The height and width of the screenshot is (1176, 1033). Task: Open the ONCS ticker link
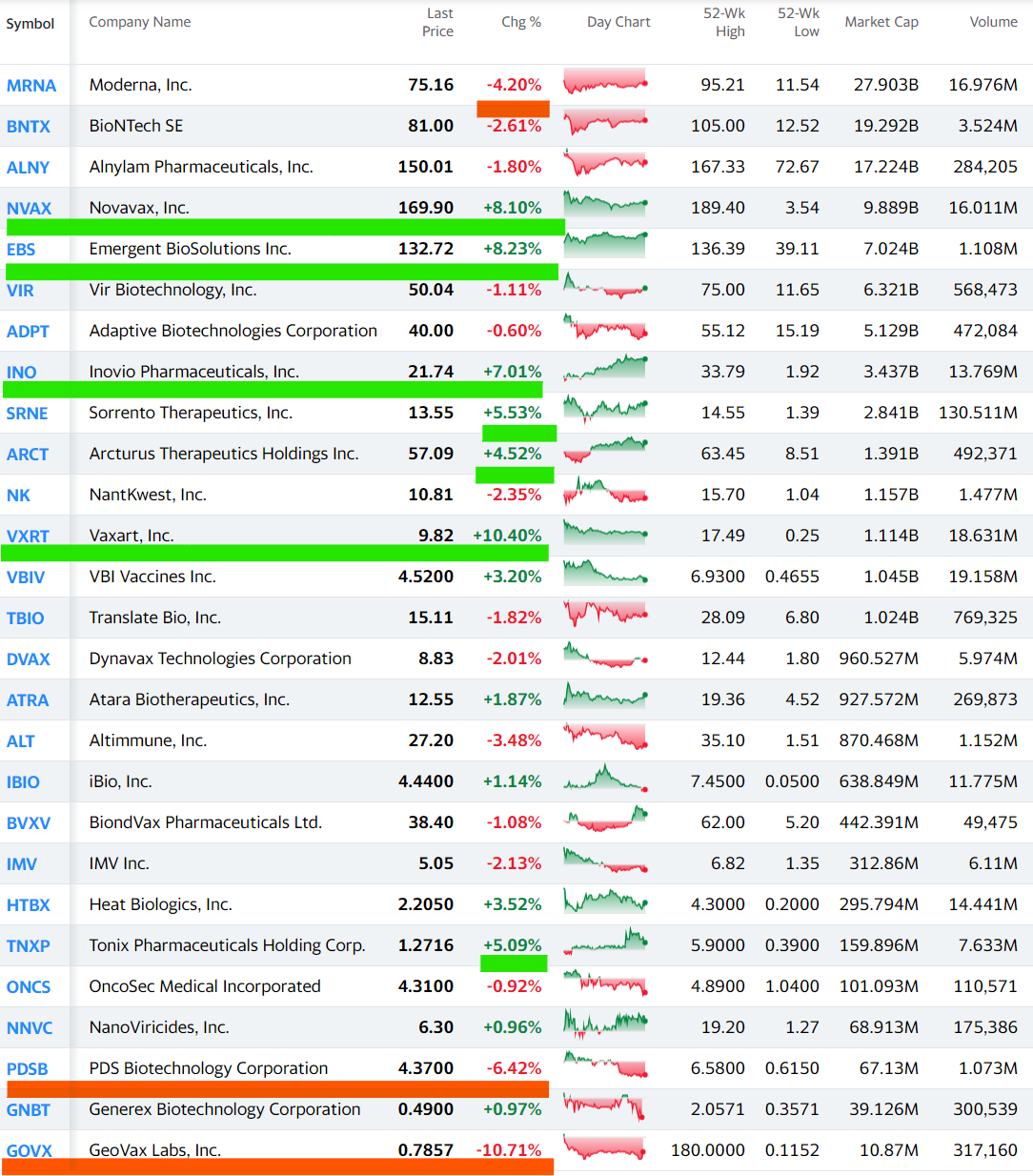tap(29, 987)
